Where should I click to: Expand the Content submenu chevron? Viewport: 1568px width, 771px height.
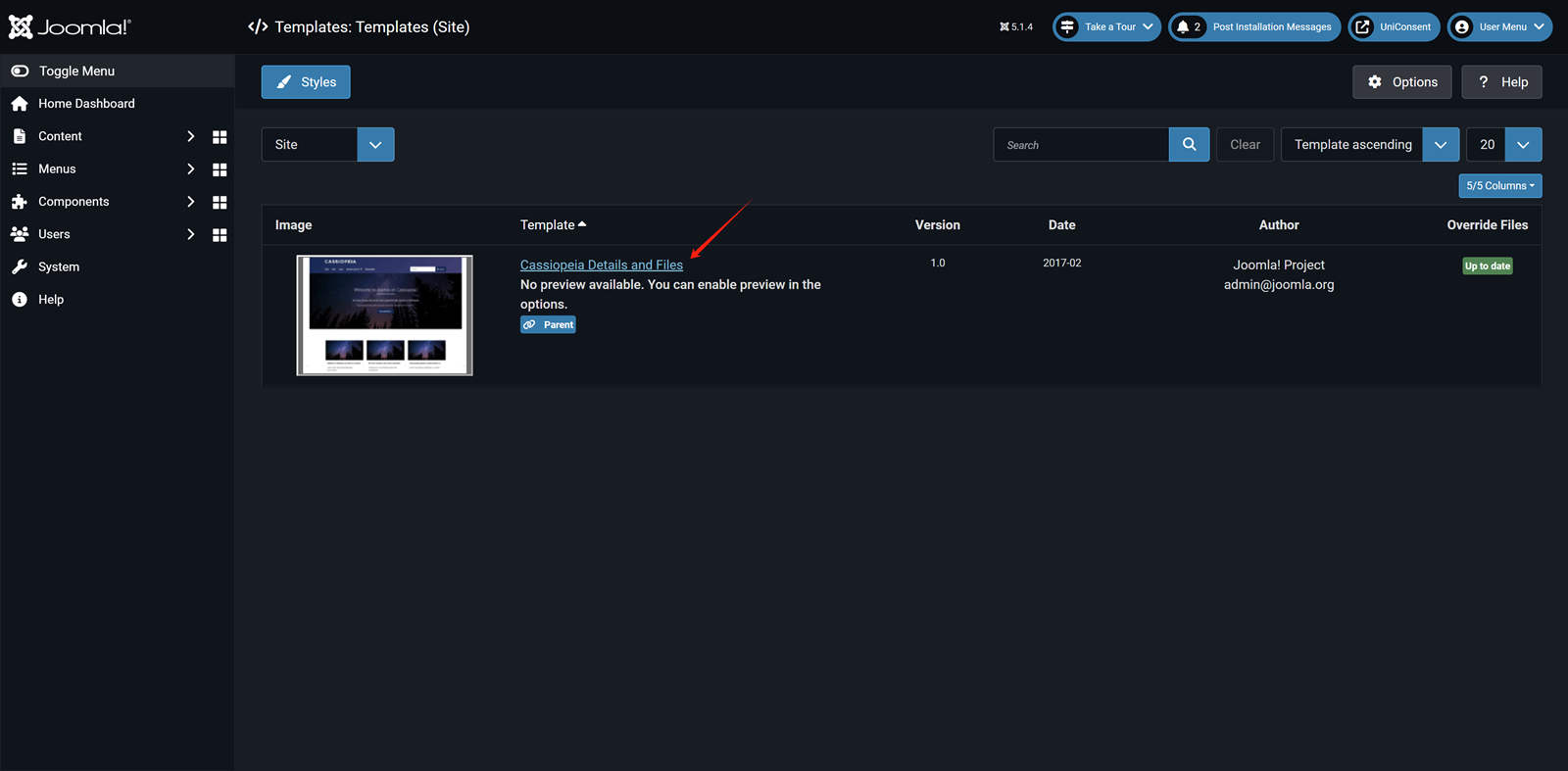190,136
